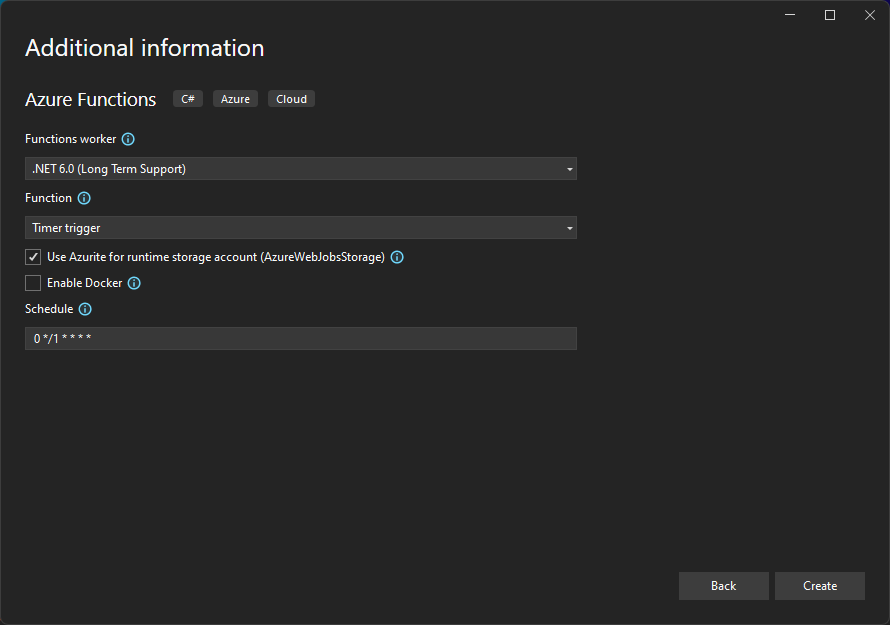Click inside the Schedule cron expression field
Image resolution: width=890 pixels, height=625 pixels.
[x=300, y=338]
